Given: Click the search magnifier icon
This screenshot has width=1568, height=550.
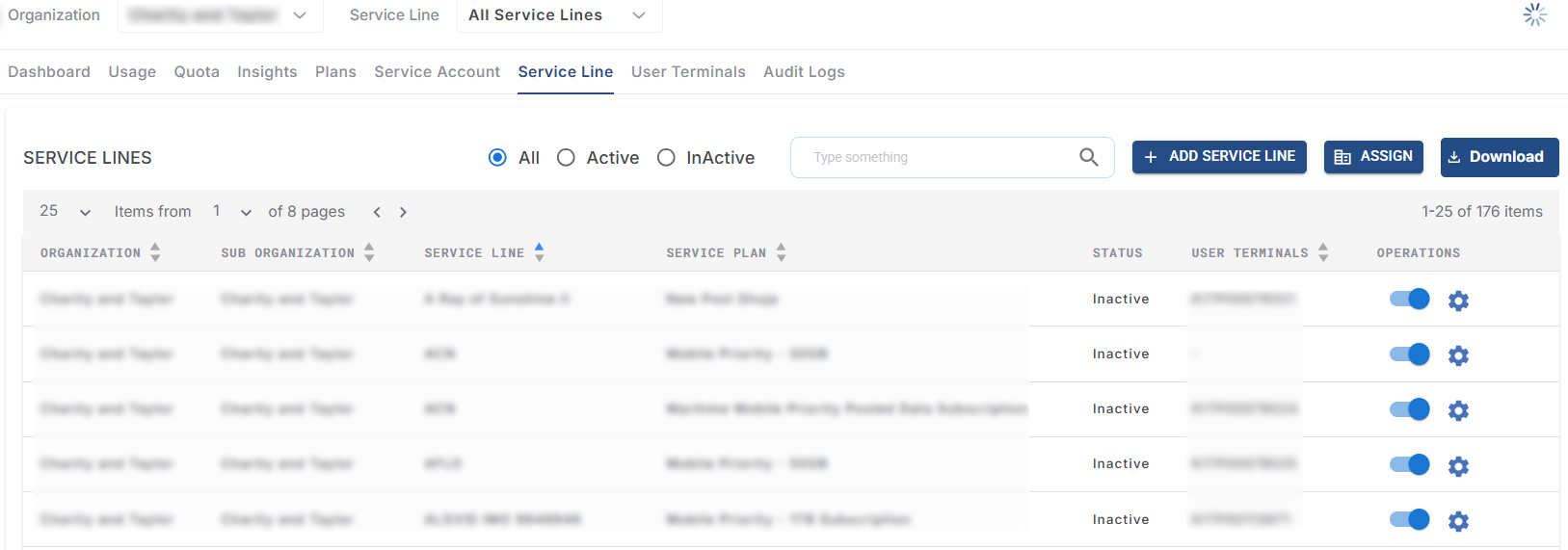Looking at the screenshot, I should (x=1088, y=157).
